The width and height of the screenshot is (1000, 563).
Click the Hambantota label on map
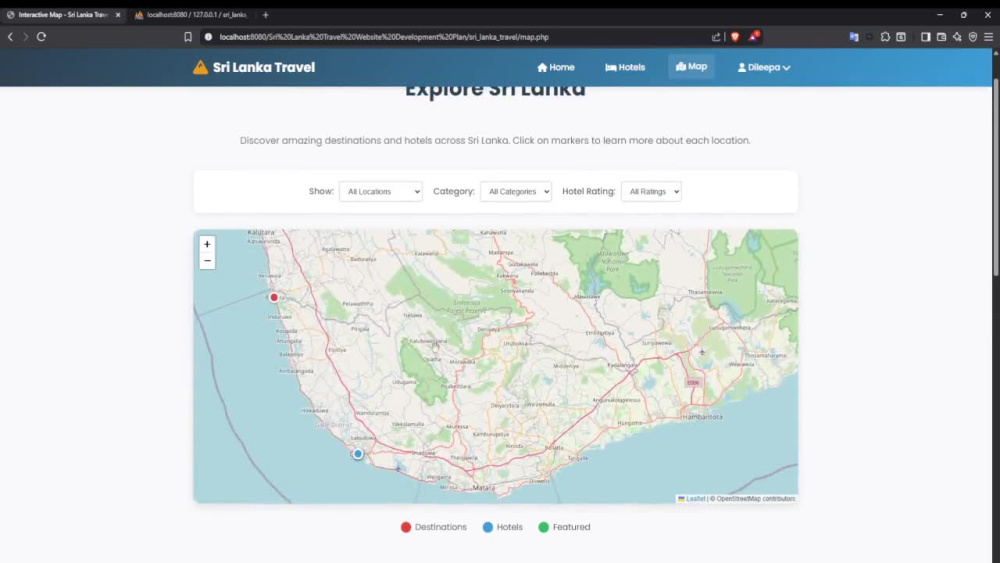click(702, 417)
